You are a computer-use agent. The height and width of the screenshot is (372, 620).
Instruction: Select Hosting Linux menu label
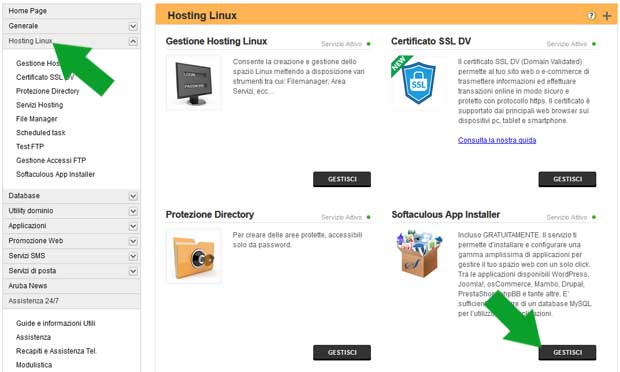tap(30, 41)
